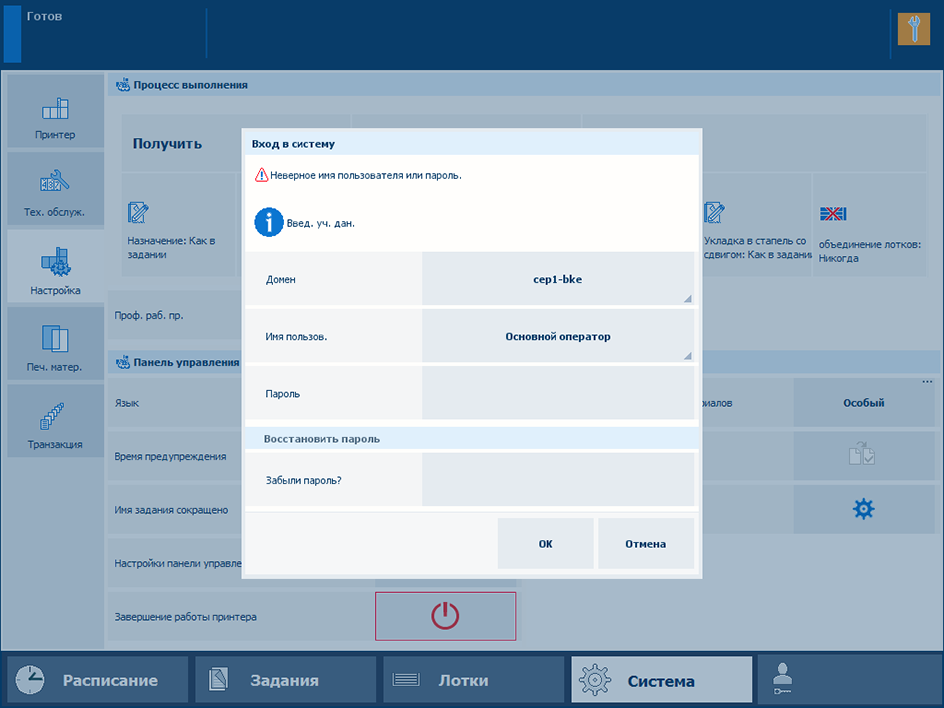Viewport: 944px width, 708px height.
Task: Switch to the Задания tab
Action: [286, 680]
